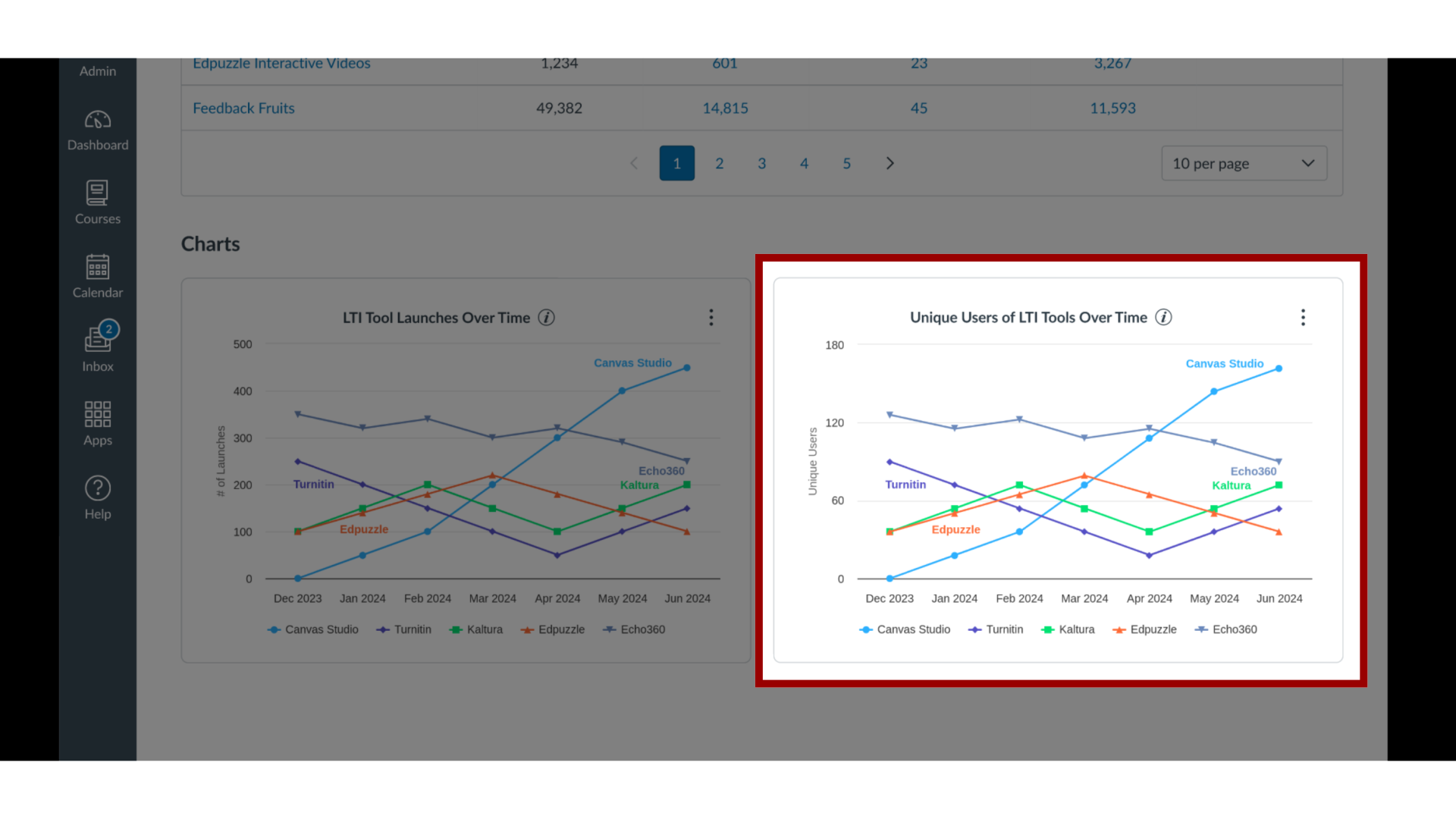Toggle Turnitin series in Unique Users legend

(996, 629)
